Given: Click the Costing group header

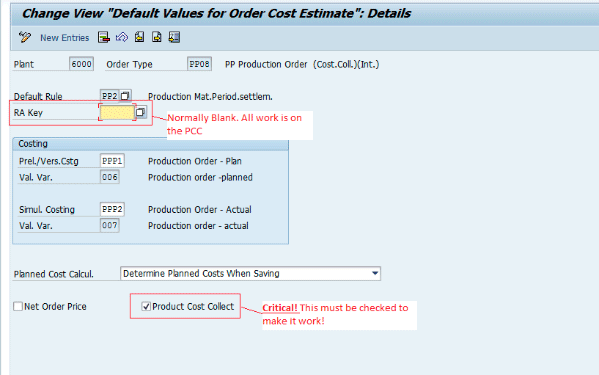Looking at the screenshot, I should point(151,144).
